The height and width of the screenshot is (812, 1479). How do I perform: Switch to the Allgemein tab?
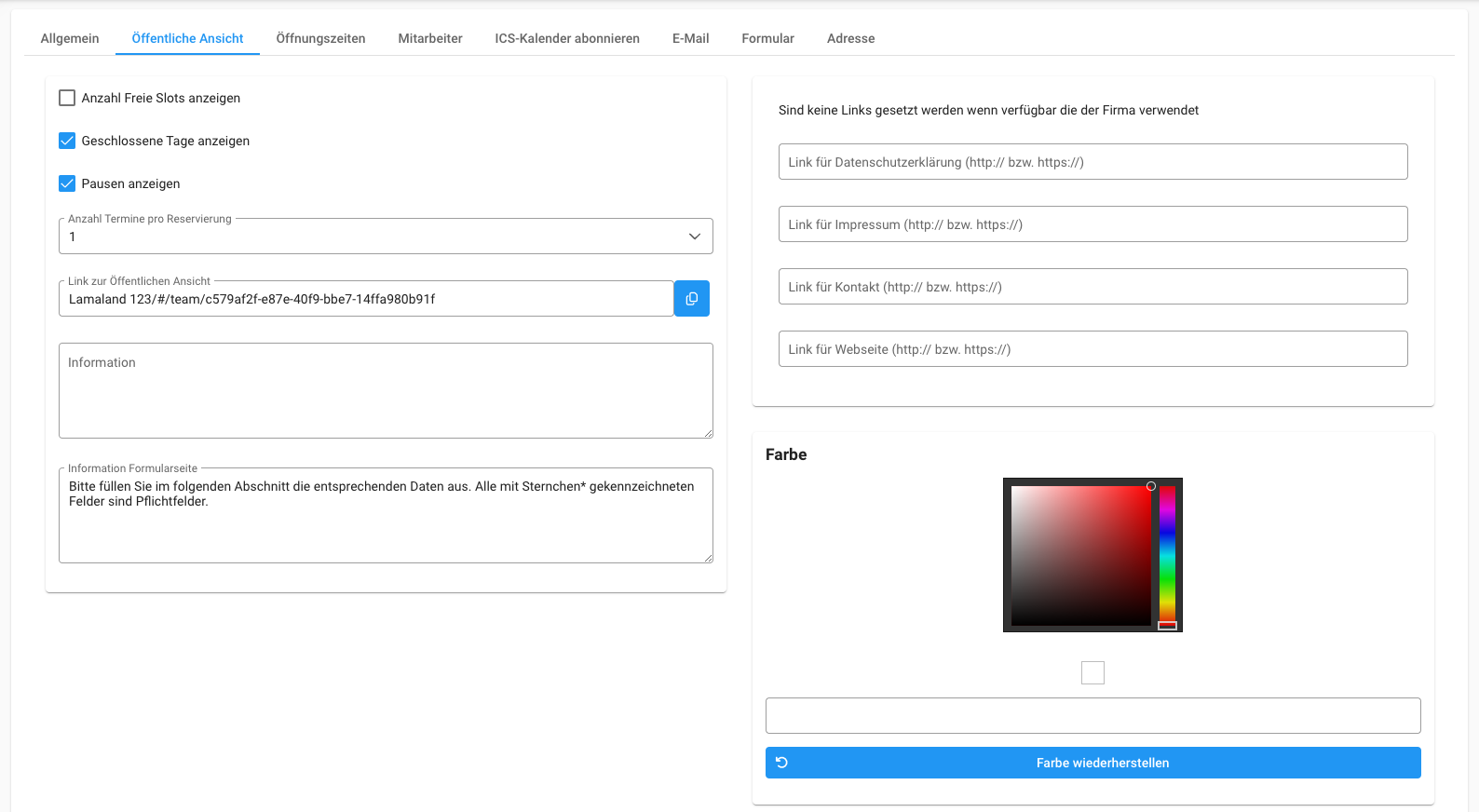pos(70,38)
